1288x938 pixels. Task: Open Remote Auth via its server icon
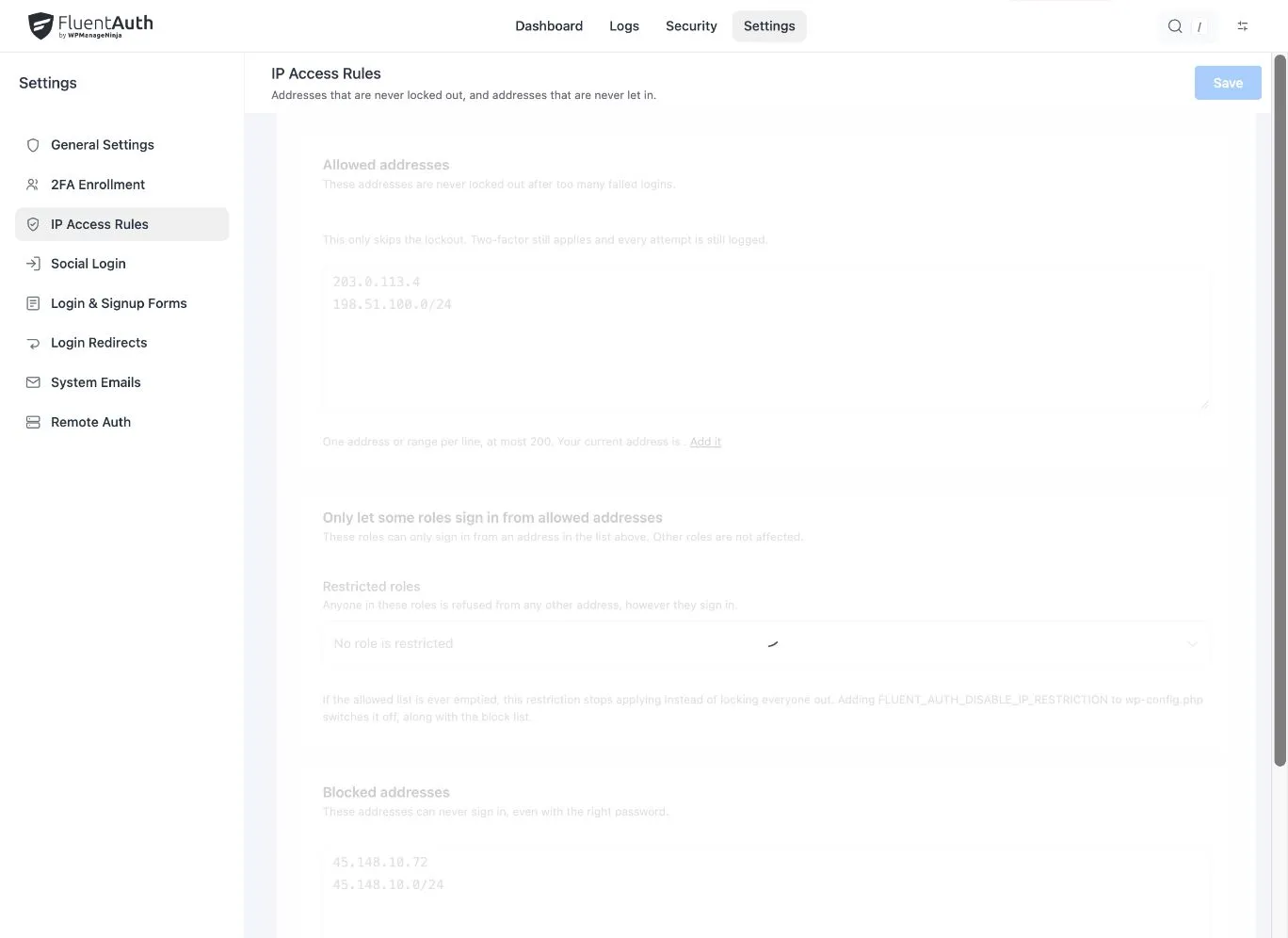click(x=33, y=422)
